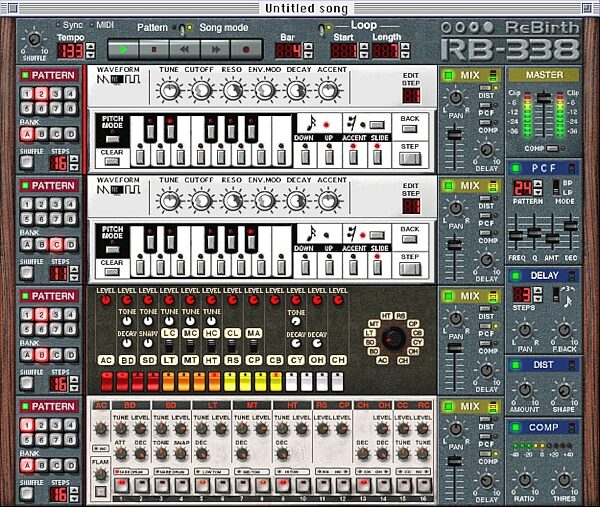
Task: Click the Step button on the second synth
Action: [x=410, y=269]
